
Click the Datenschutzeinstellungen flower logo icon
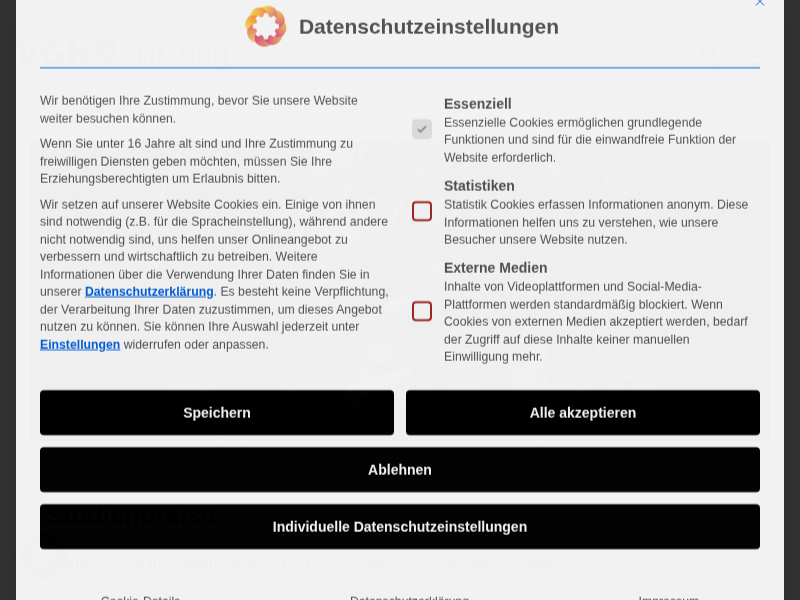266,27
